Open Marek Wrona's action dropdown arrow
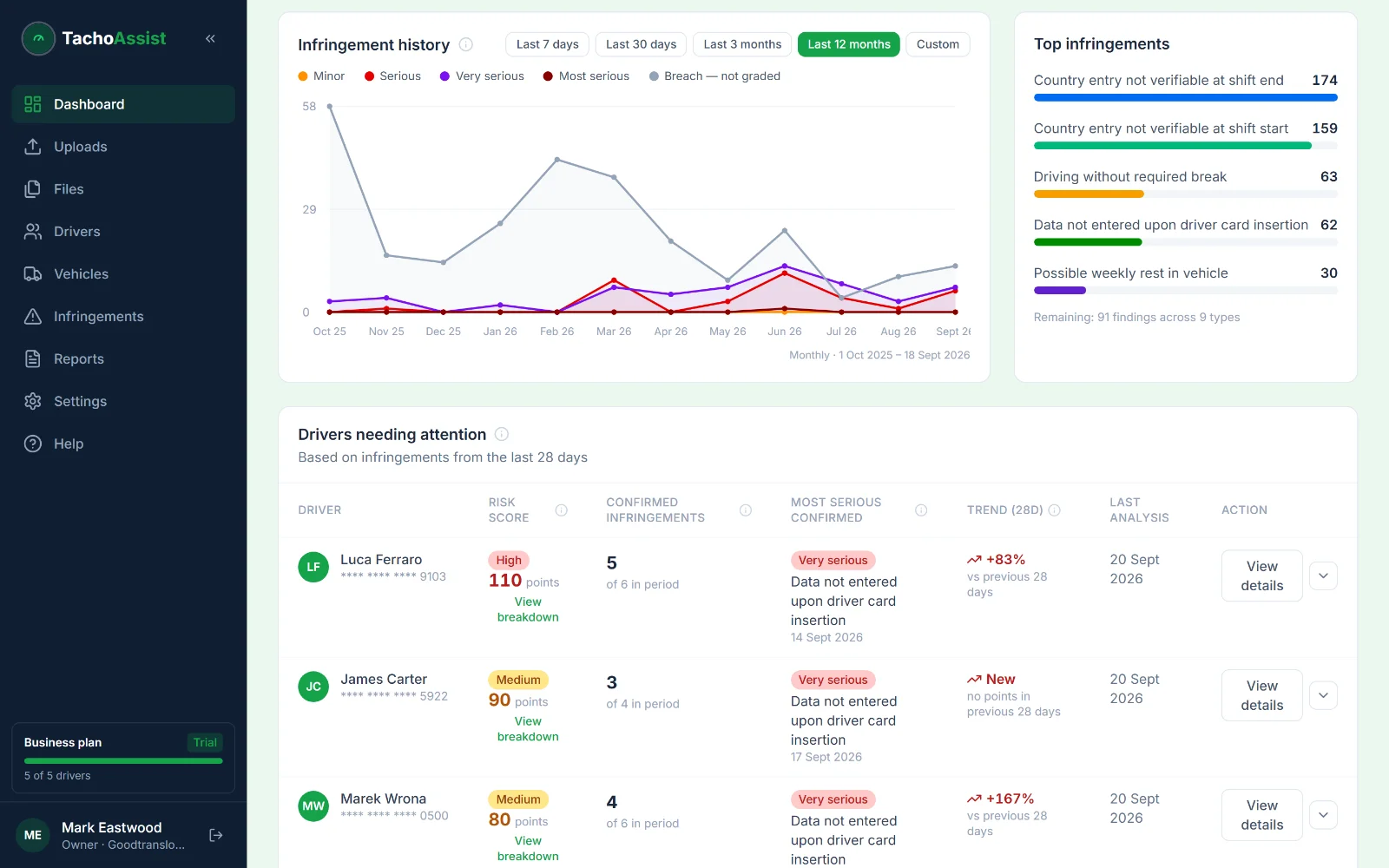This screenshot has height=868, width=1389. 1323,815
